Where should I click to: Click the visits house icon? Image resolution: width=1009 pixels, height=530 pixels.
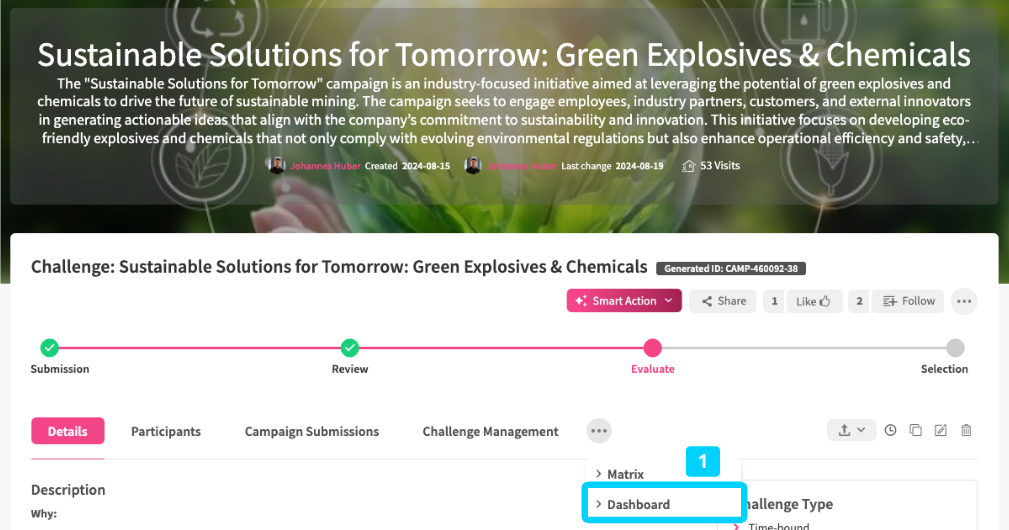point(688,166)
